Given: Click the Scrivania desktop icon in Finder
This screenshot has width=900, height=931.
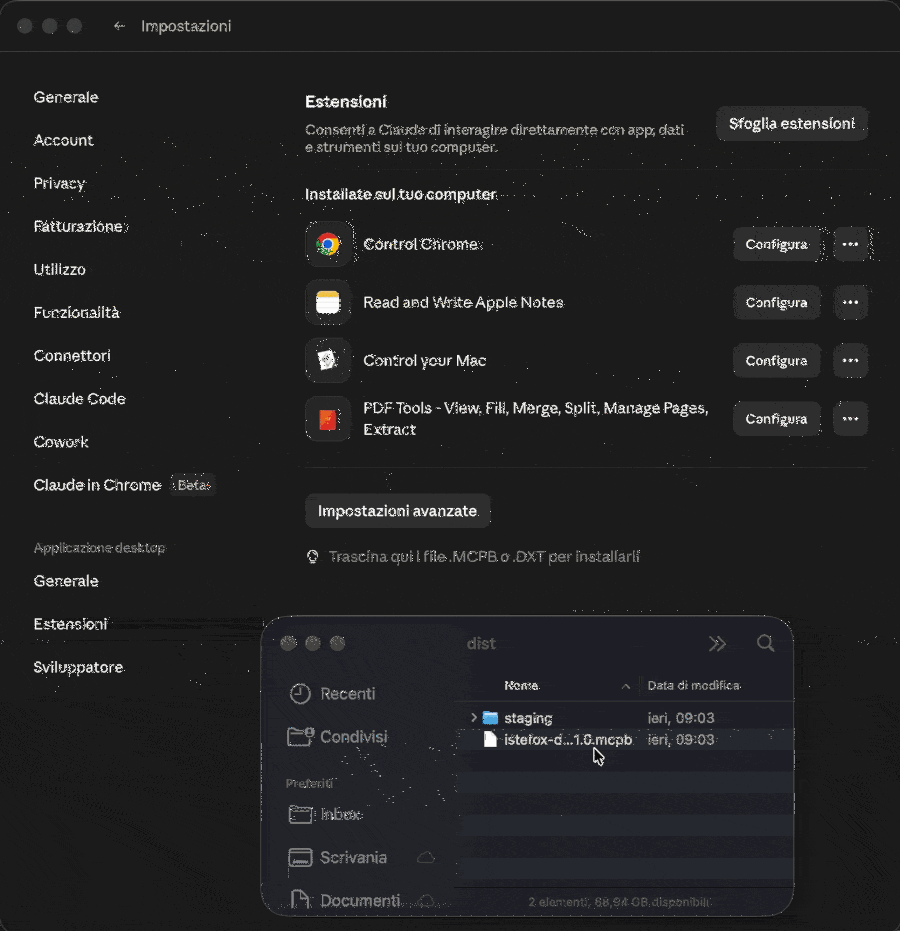Looking at the screenshot, I should pos(300,857).
